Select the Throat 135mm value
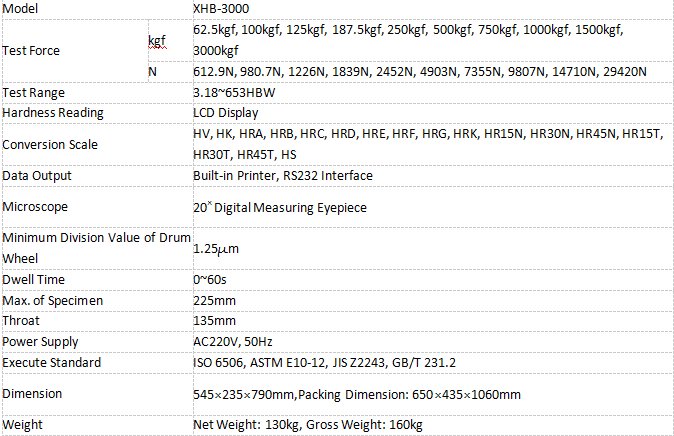Screen dimensions: 674x436 coord(214,321)
